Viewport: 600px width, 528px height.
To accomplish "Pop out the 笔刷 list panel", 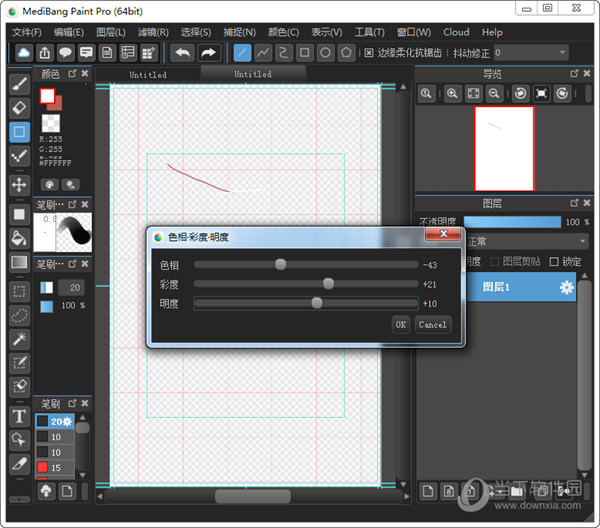I will (72, 403).
